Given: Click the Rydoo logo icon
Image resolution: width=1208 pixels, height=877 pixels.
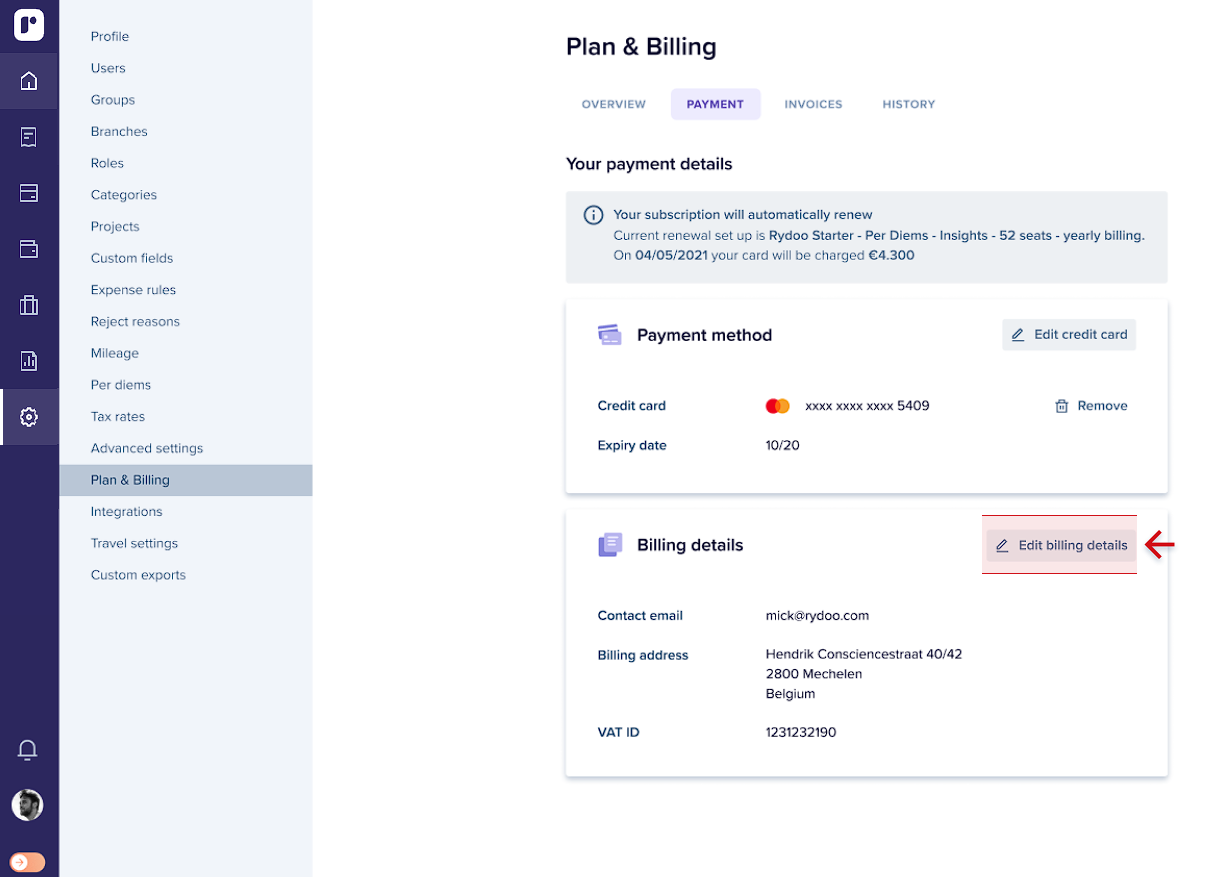Looking at the screenshot, I should click(x=29, y=25).
